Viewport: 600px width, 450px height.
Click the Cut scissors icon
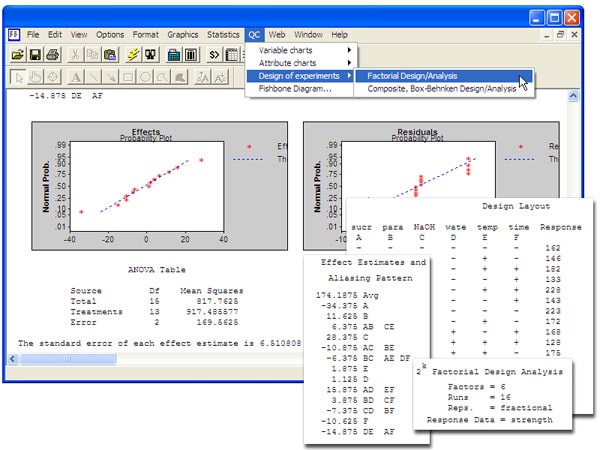[x=76, y=54]
